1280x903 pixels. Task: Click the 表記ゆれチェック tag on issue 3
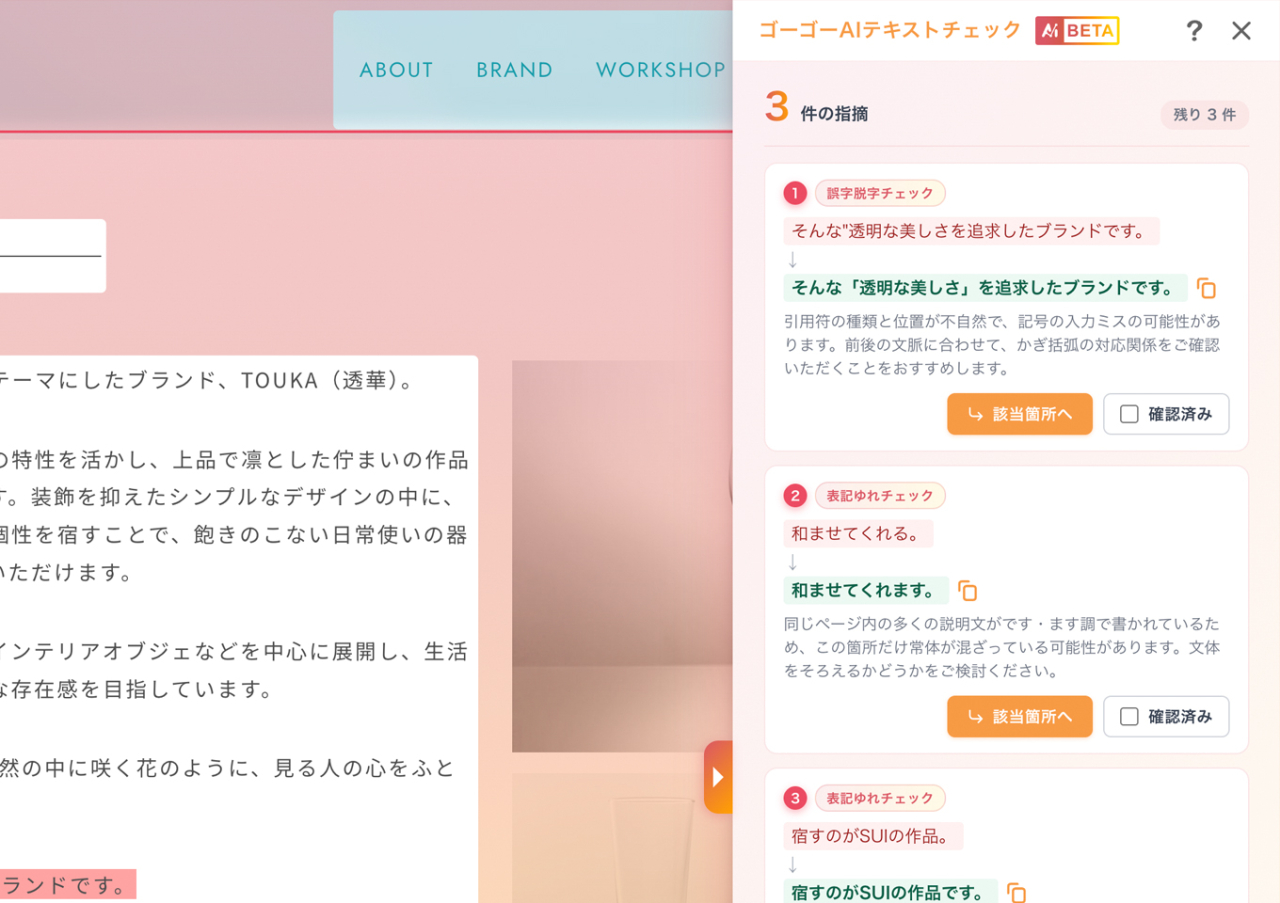click(880, 797)
